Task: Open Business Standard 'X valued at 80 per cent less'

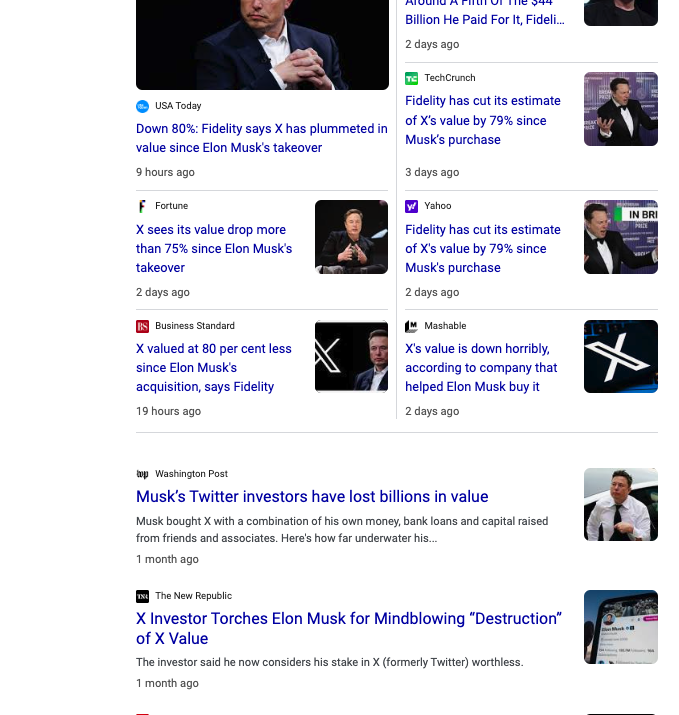Action: pyautogui.click(x=214, y=367)
